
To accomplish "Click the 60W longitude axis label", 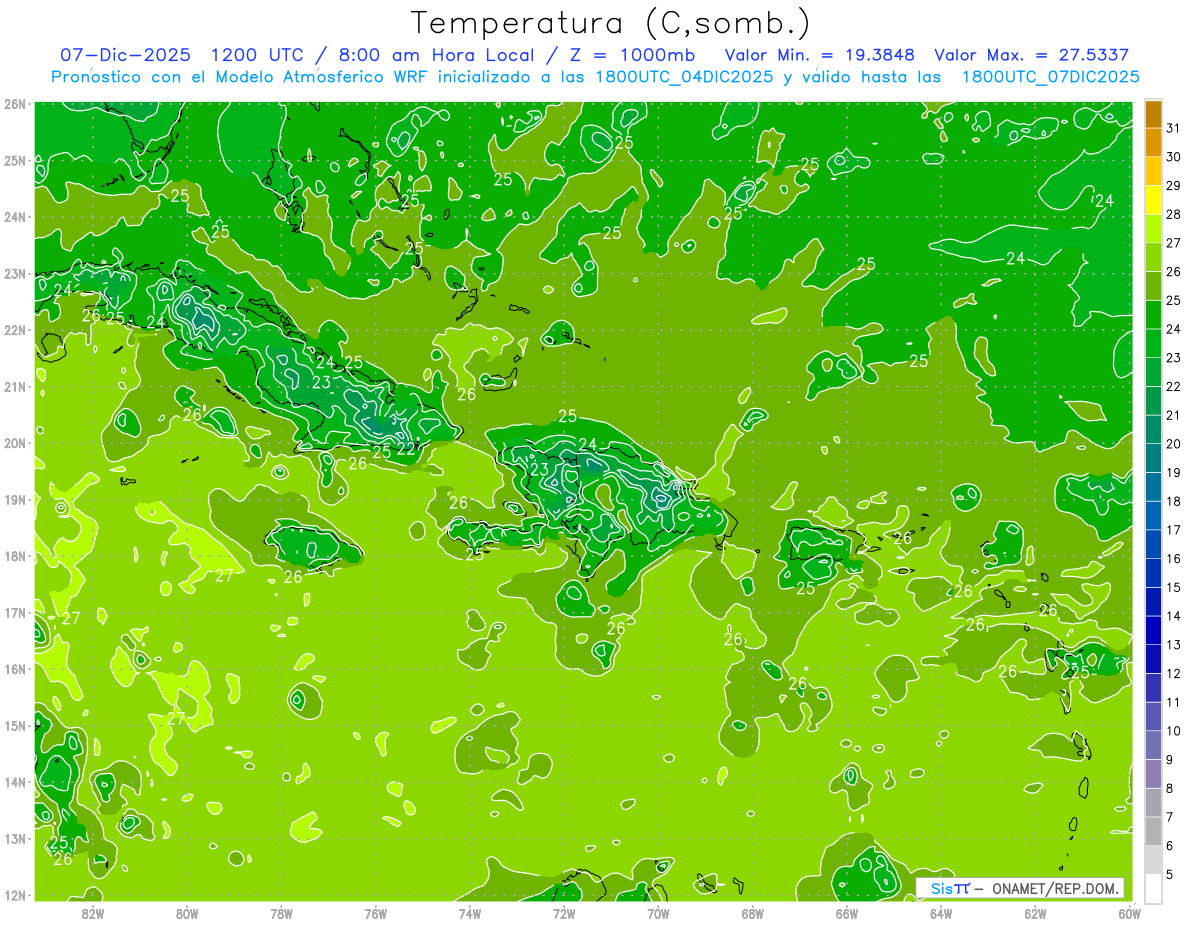I will pos(1130,913).
